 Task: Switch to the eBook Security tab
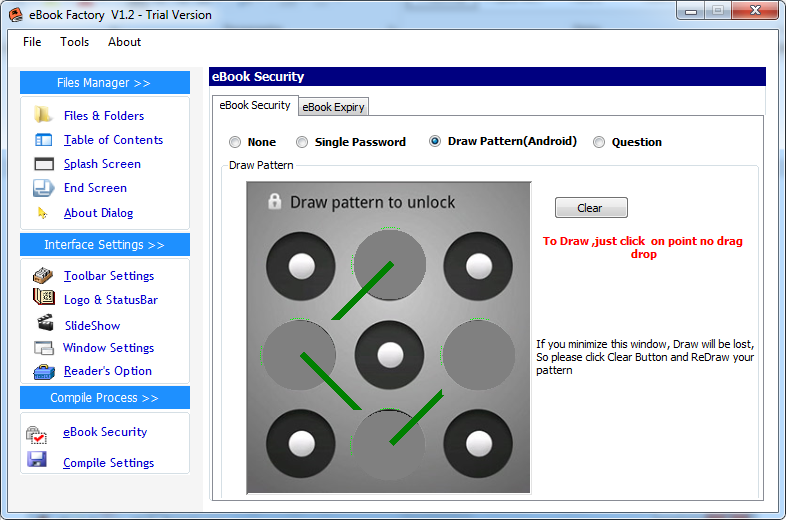[255, 105]
